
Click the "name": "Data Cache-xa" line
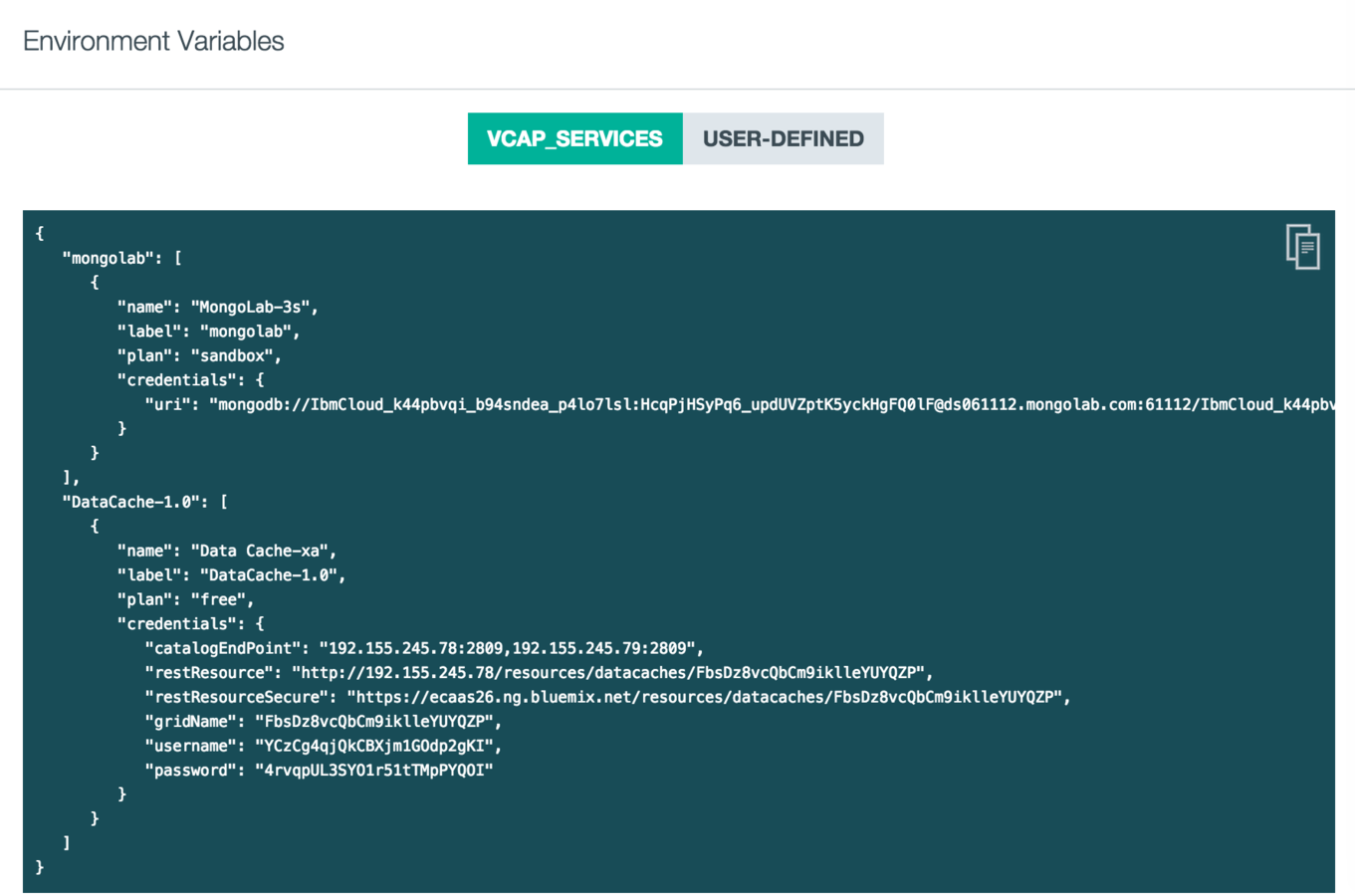click(227, 551)
